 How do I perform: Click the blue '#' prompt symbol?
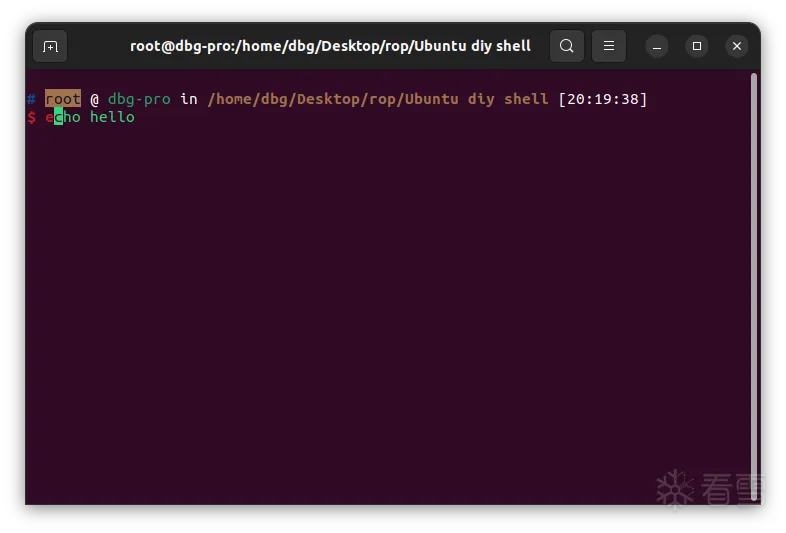coord(31,99)
